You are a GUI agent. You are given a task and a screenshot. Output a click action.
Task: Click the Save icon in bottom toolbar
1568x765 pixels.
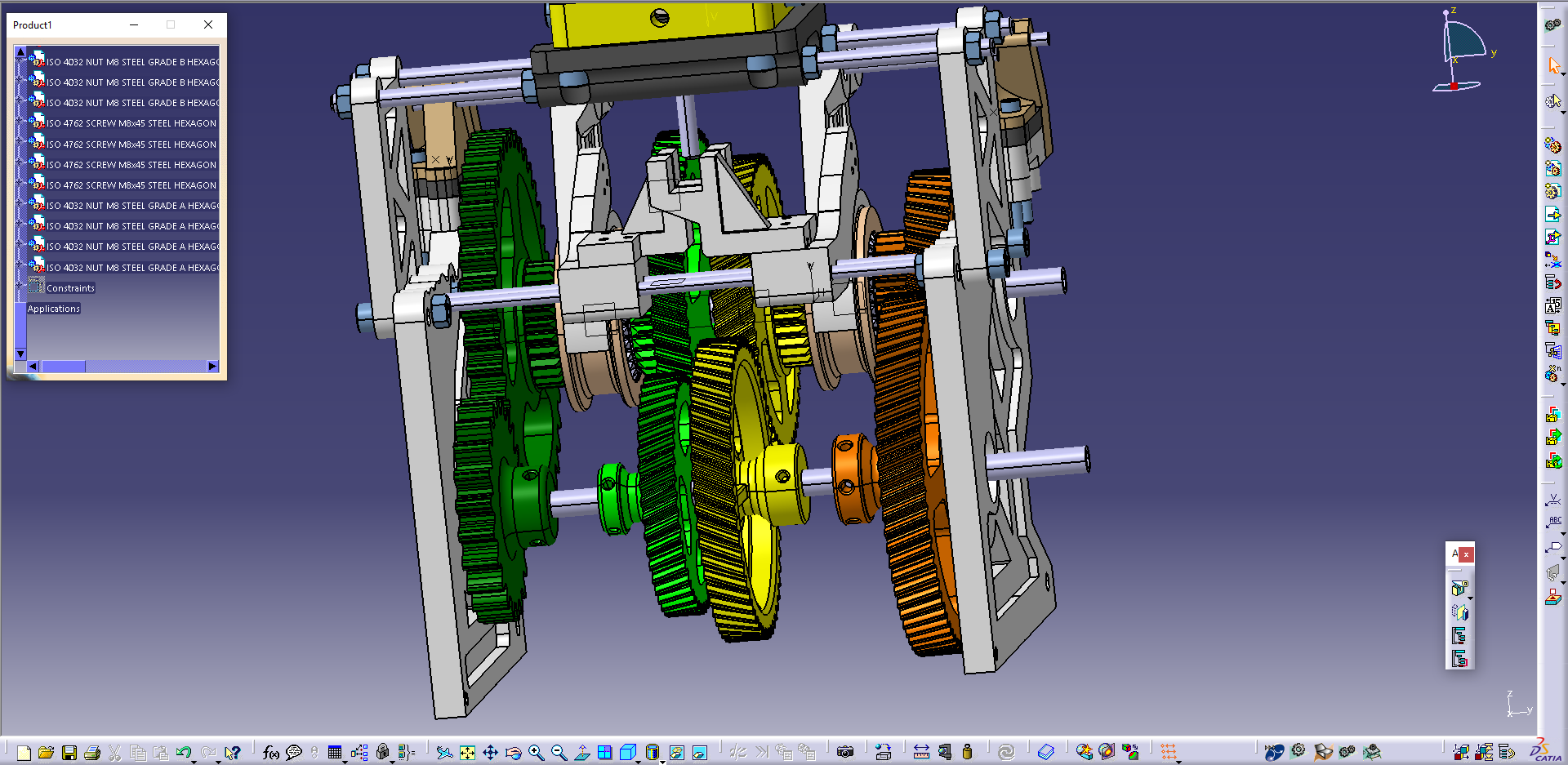click(69, 753)
